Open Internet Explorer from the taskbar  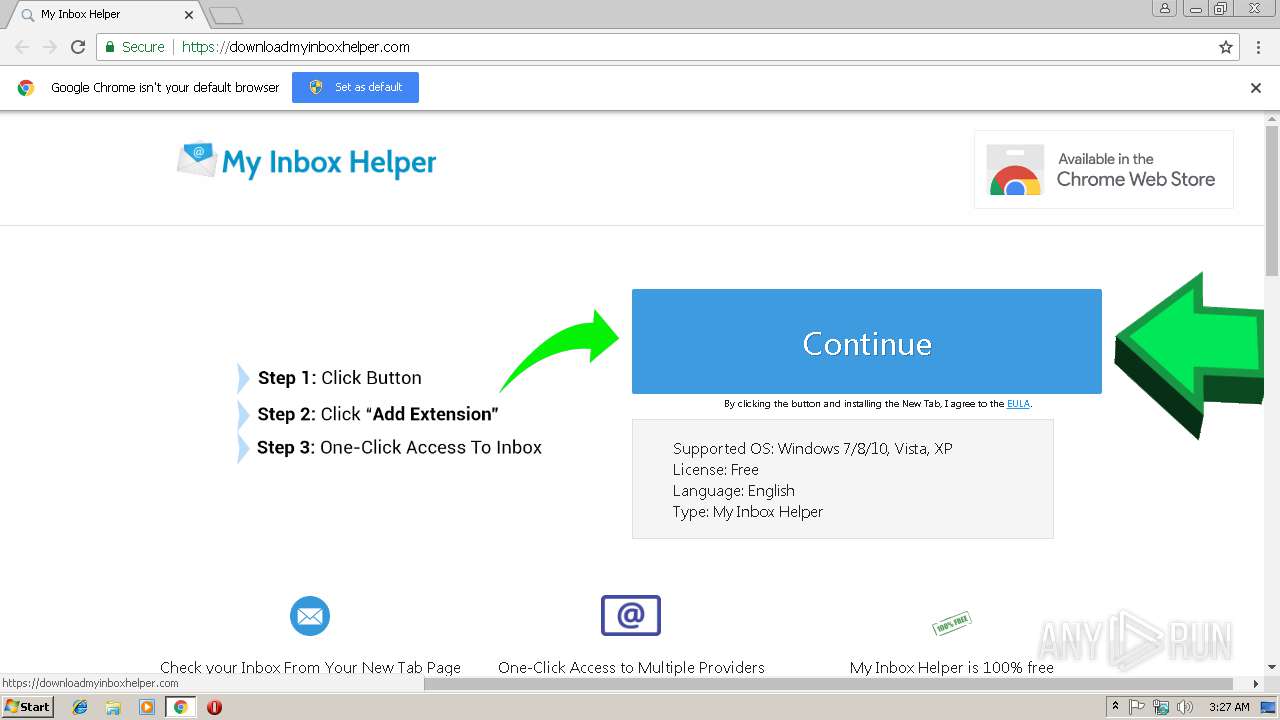(x=81, y=707)
